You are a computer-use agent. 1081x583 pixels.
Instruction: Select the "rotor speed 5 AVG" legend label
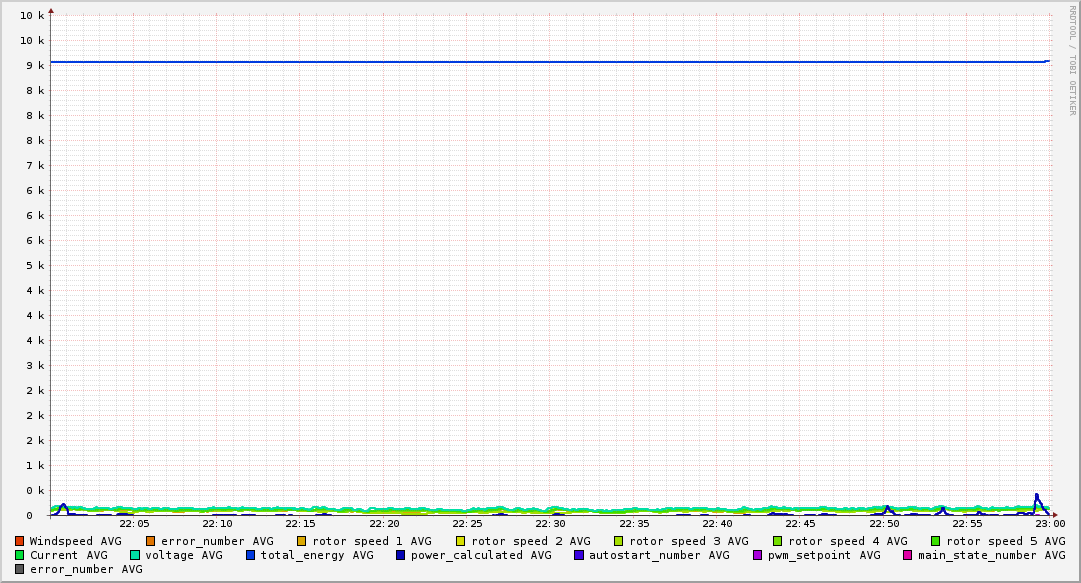[1005, 541]
